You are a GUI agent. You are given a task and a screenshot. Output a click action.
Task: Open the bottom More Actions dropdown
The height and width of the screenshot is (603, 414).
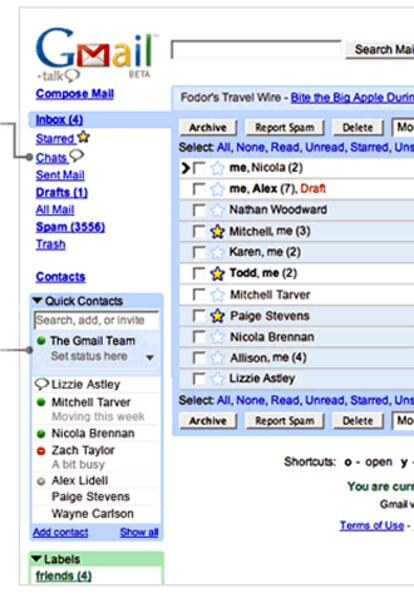pos(403,421)
